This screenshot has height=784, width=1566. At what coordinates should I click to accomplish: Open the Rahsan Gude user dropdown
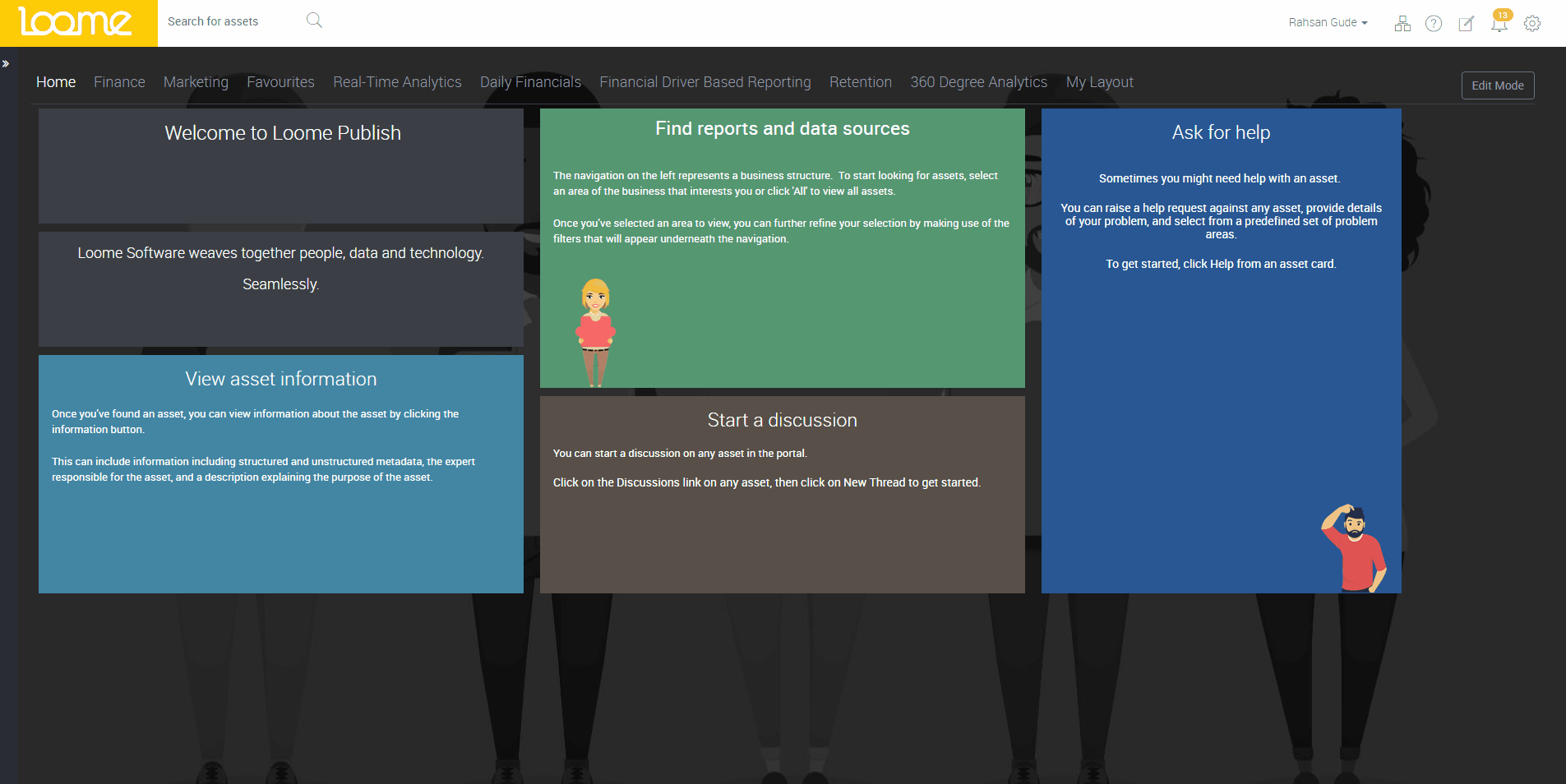coord(1328,22)
